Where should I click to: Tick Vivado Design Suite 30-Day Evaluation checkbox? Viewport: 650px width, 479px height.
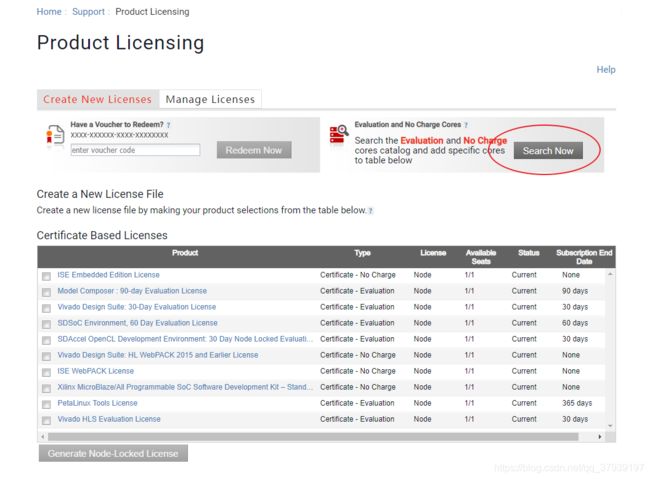46,308
